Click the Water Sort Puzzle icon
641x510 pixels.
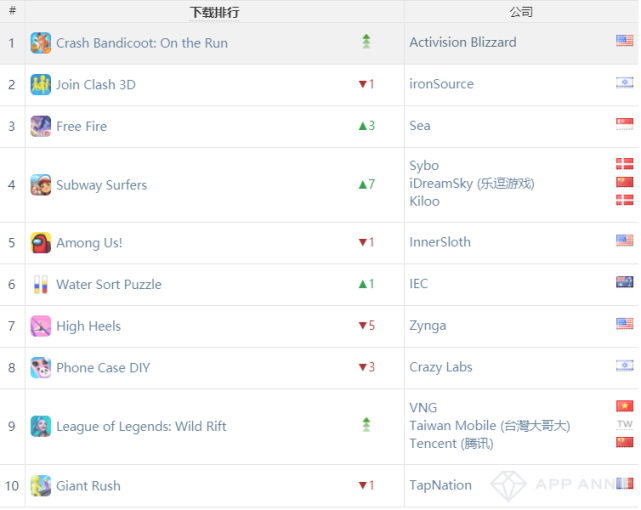point(41,284)
